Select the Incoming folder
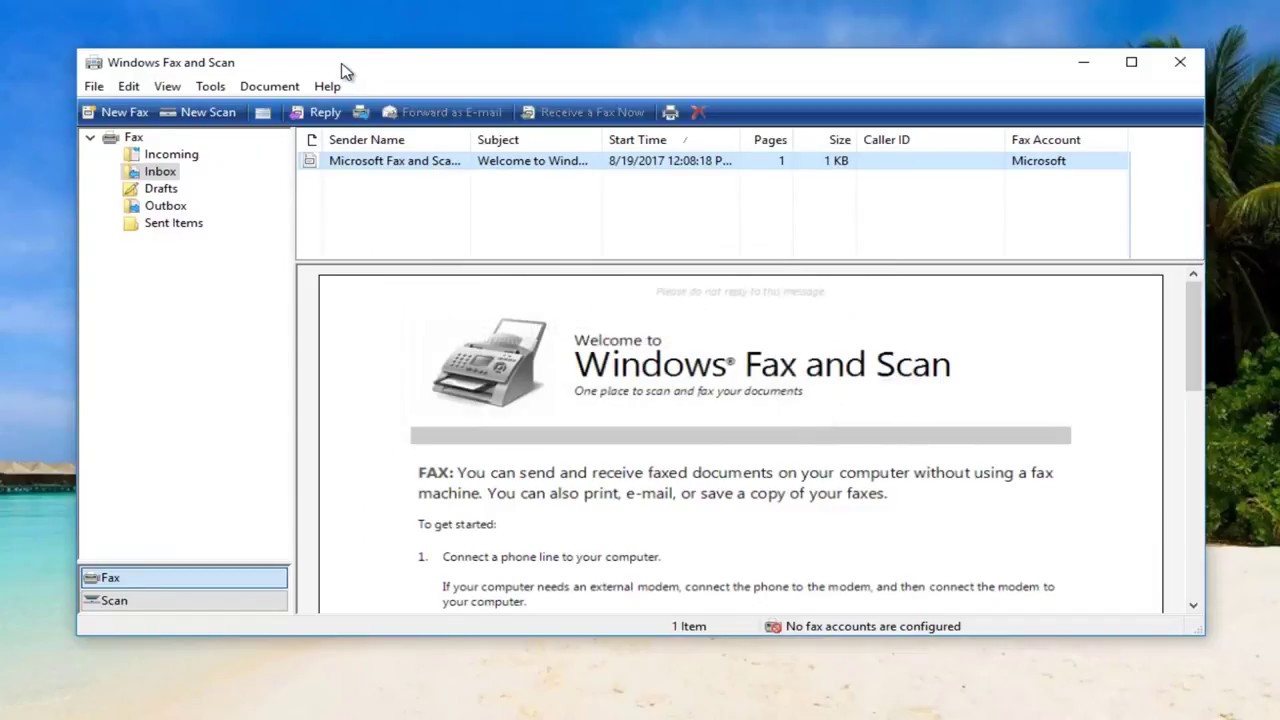The height and width of the screenshot is (720, 1280). coord(161,154)
